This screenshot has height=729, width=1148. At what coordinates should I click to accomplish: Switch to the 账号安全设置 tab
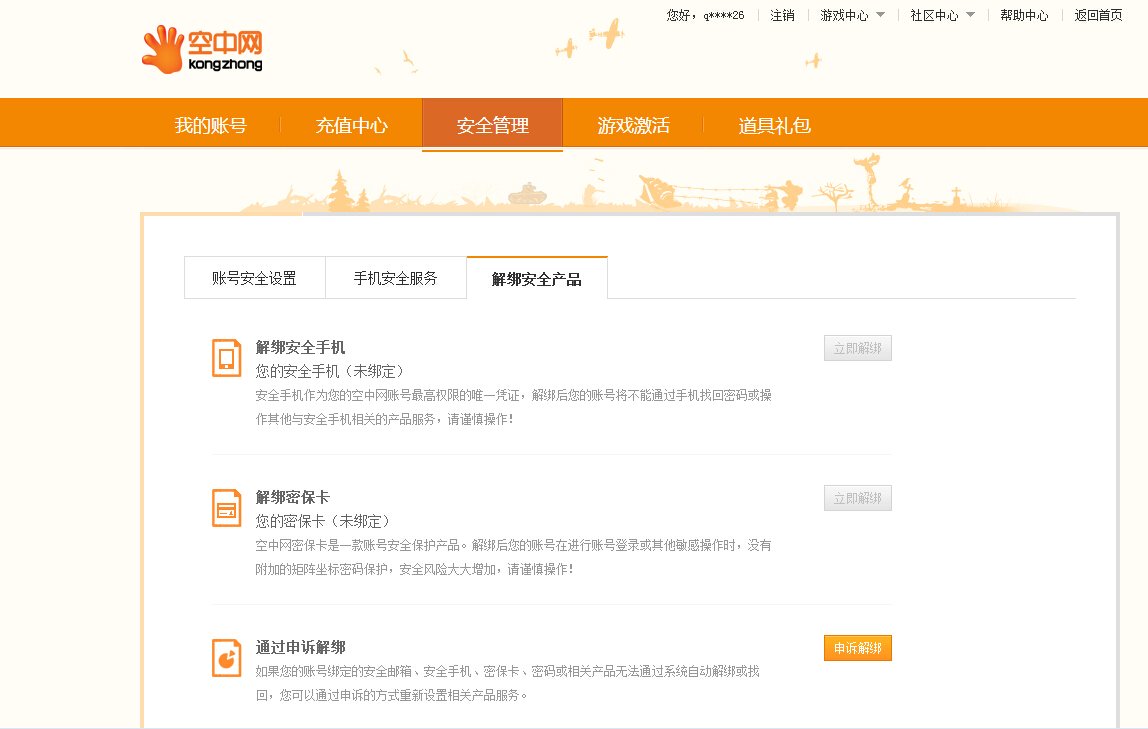point(254,277)
